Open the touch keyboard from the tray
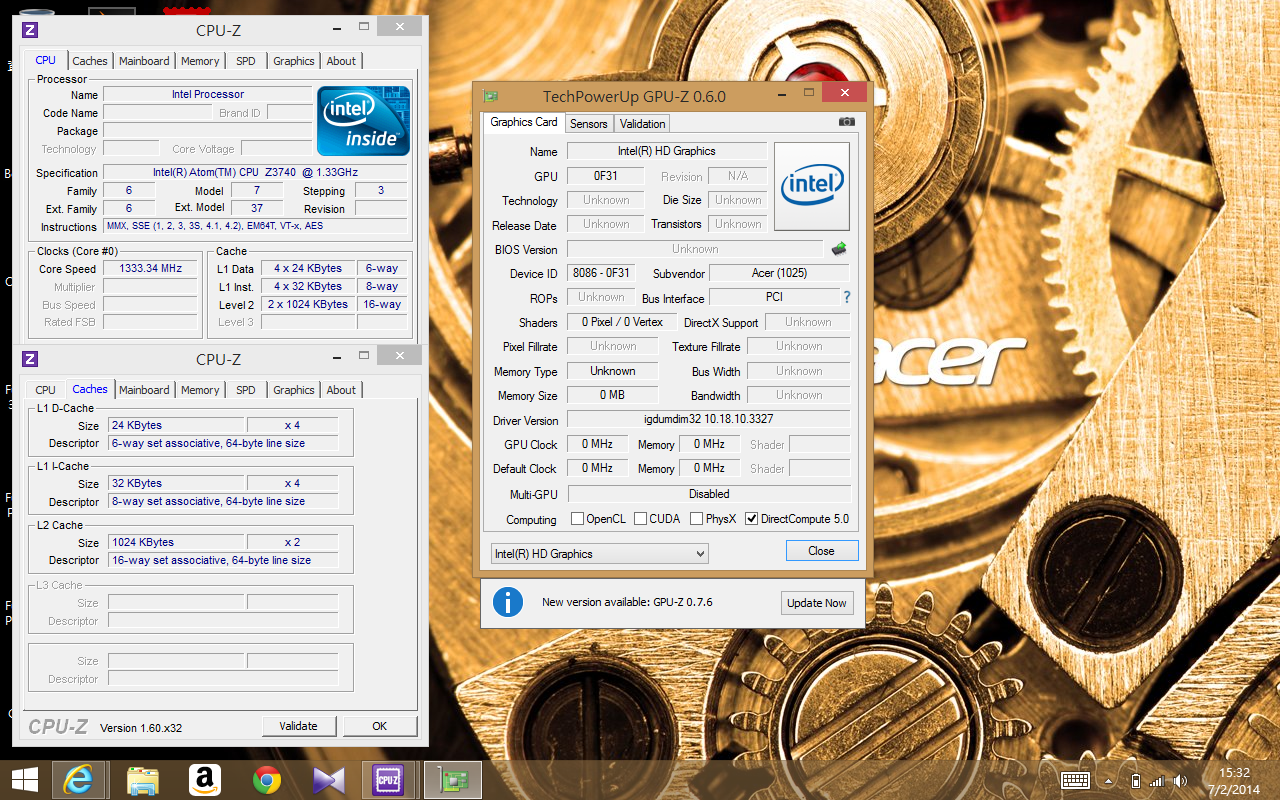This screenshot has height=800, width=1280. tap(1075, 781)
